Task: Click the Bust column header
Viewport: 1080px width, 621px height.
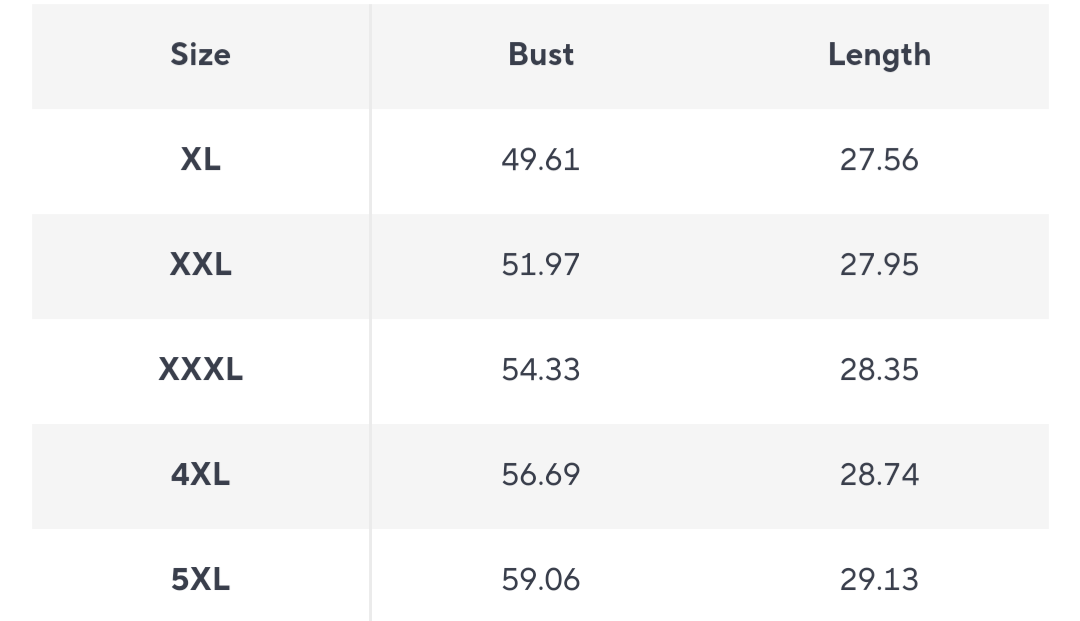Action: (x=541, y=55)
